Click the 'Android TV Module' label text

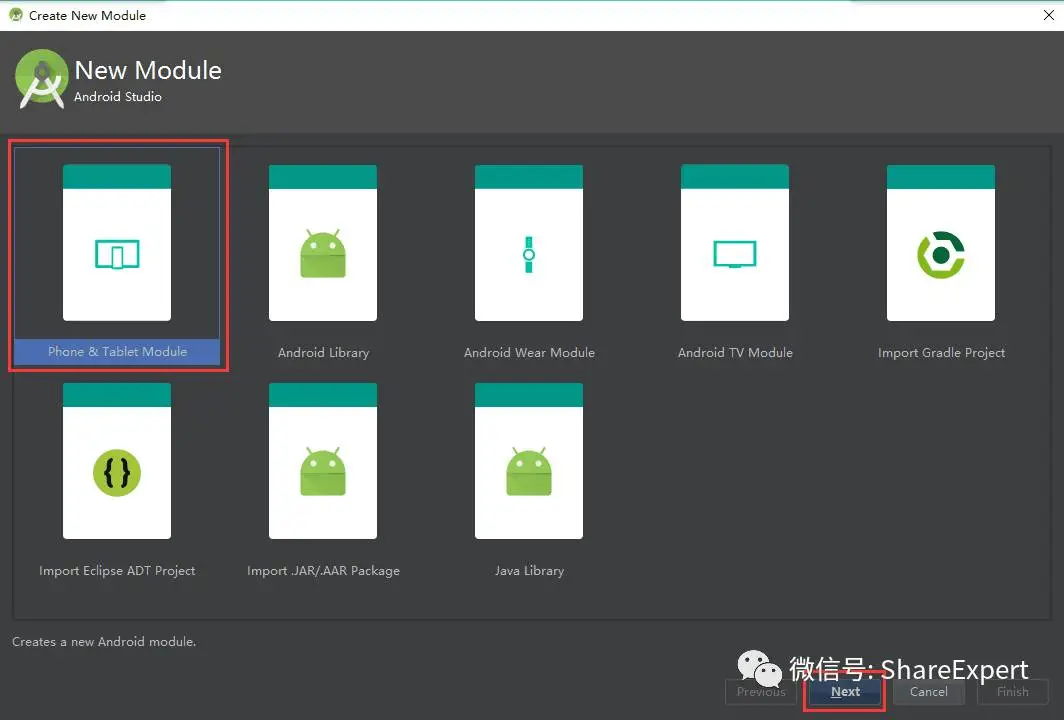735,353
